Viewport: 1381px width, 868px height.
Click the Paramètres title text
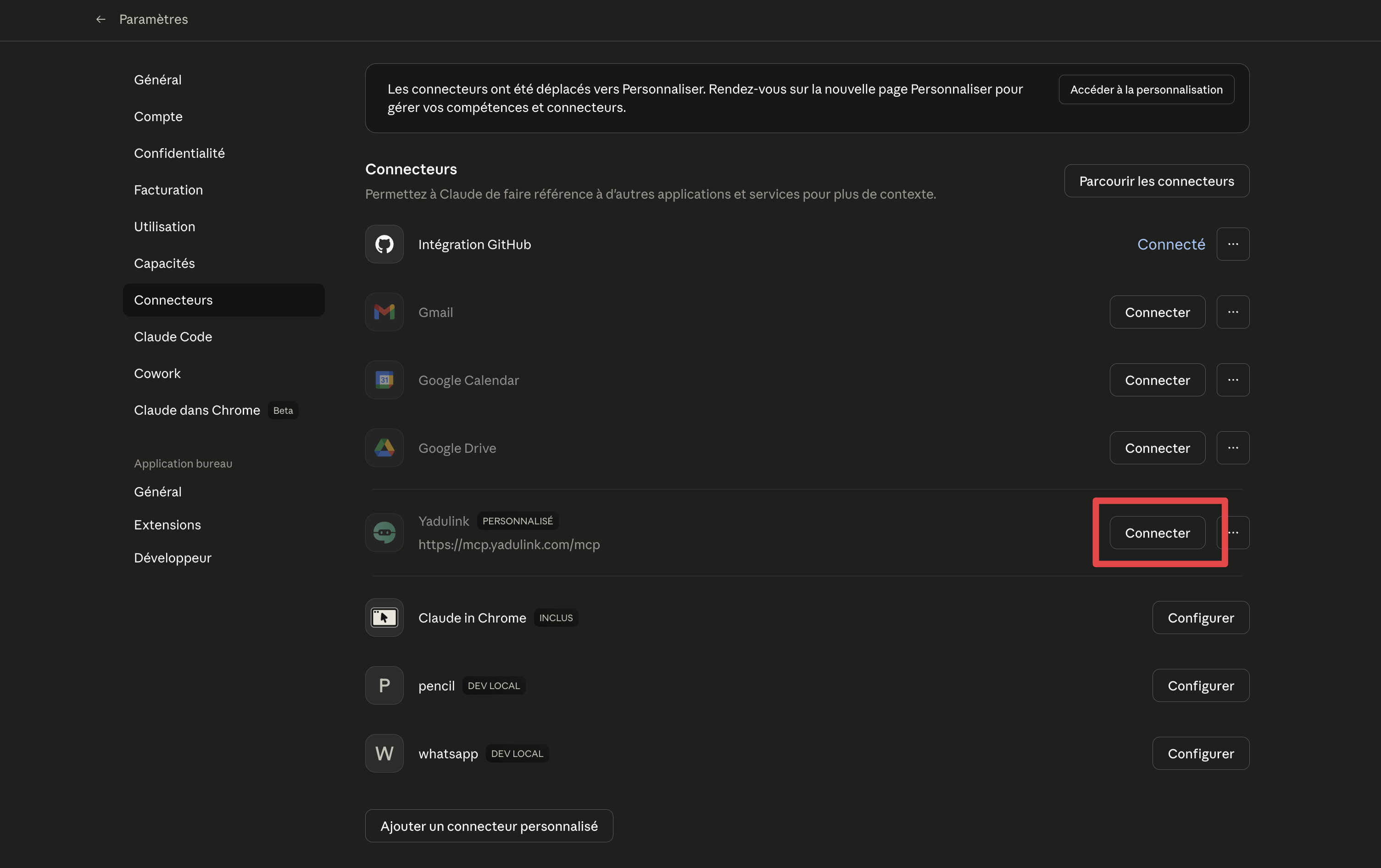[x=154, y=19]
